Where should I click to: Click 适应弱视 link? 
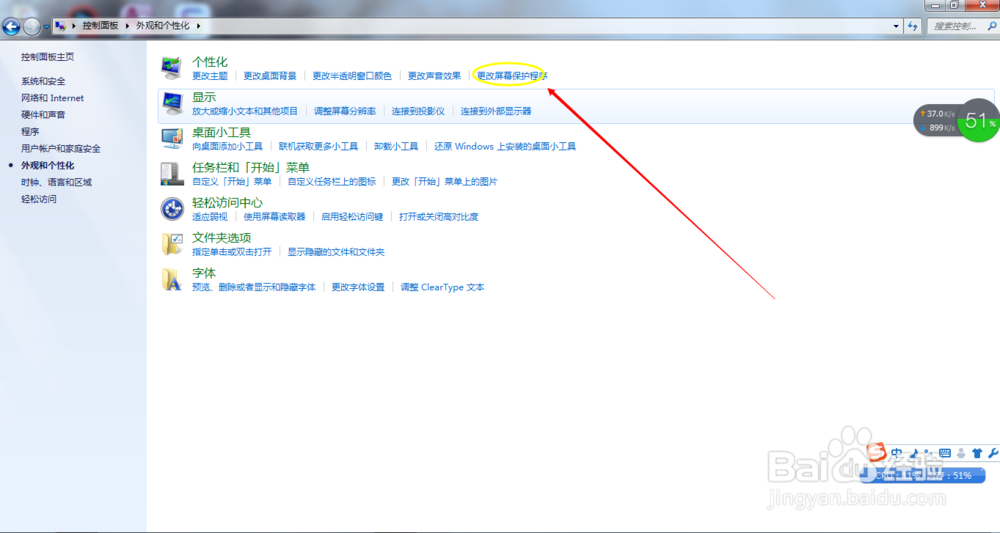tap(210, 217)
